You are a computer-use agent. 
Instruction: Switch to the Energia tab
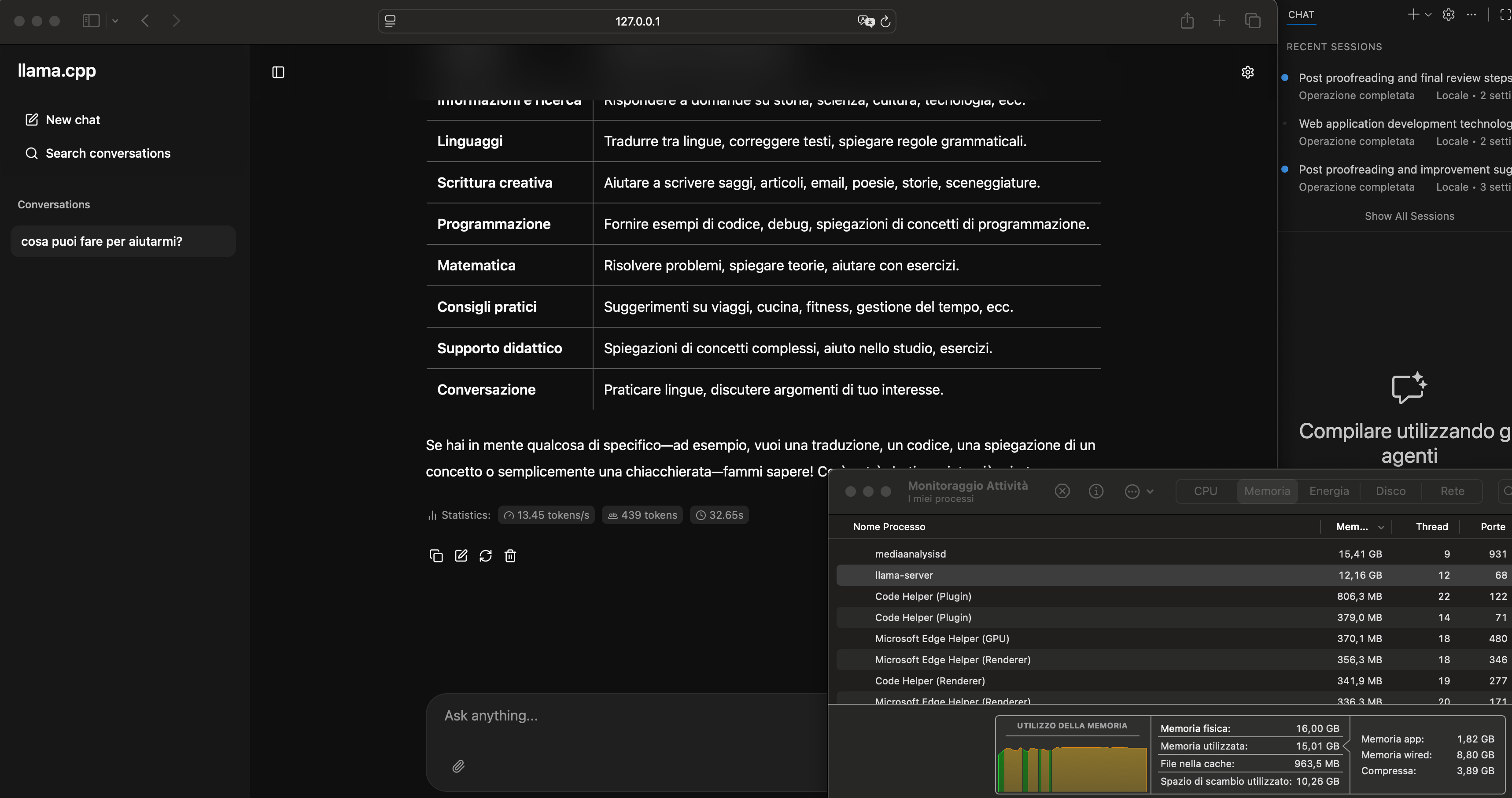(x=1328, y=491)
